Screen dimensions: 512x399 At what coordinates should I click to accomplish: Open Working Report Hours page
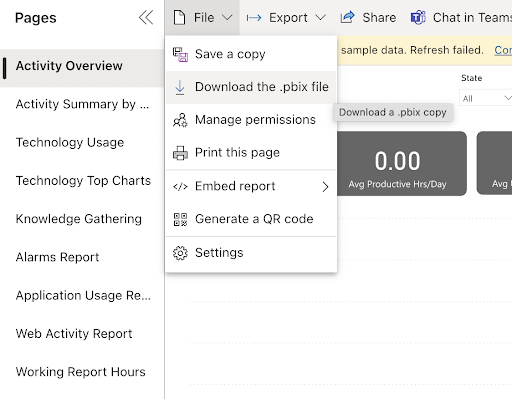click(x=82, y=372)
